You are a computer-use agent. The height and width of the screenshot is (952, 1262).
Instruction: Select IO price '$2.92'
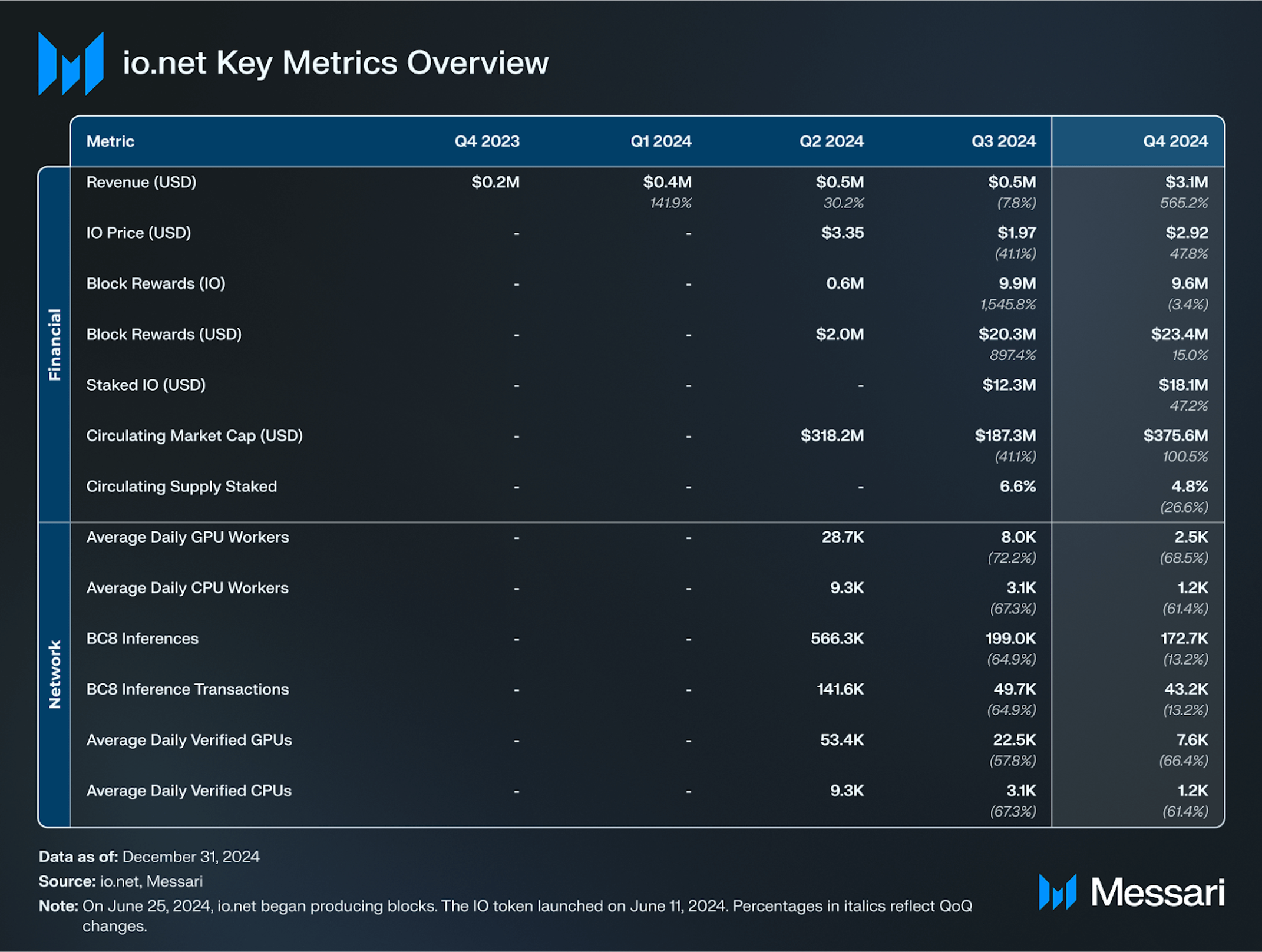1187,233
